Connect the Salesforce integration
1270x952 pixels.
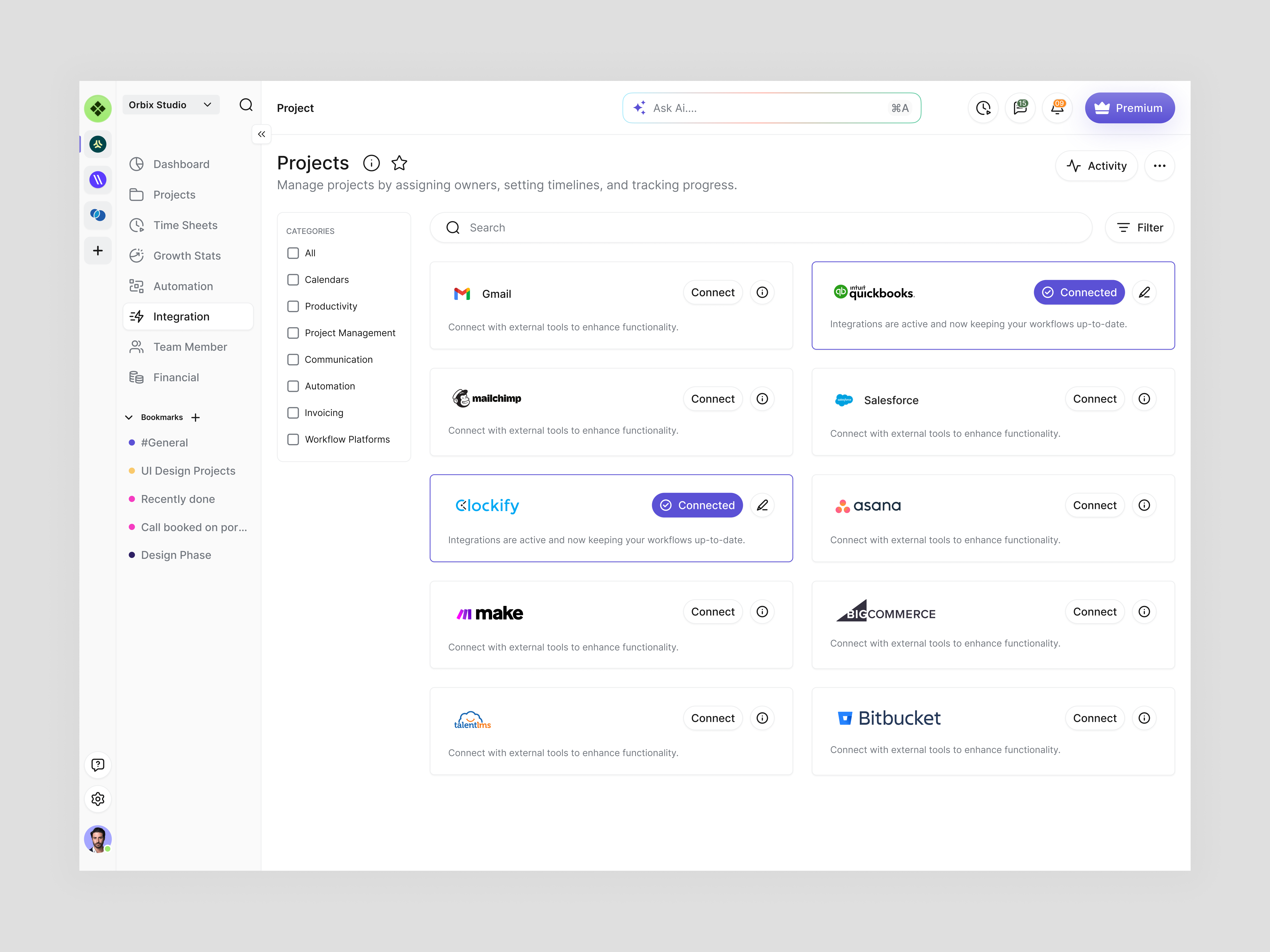pyautogui.click(x=1094, y=398)
